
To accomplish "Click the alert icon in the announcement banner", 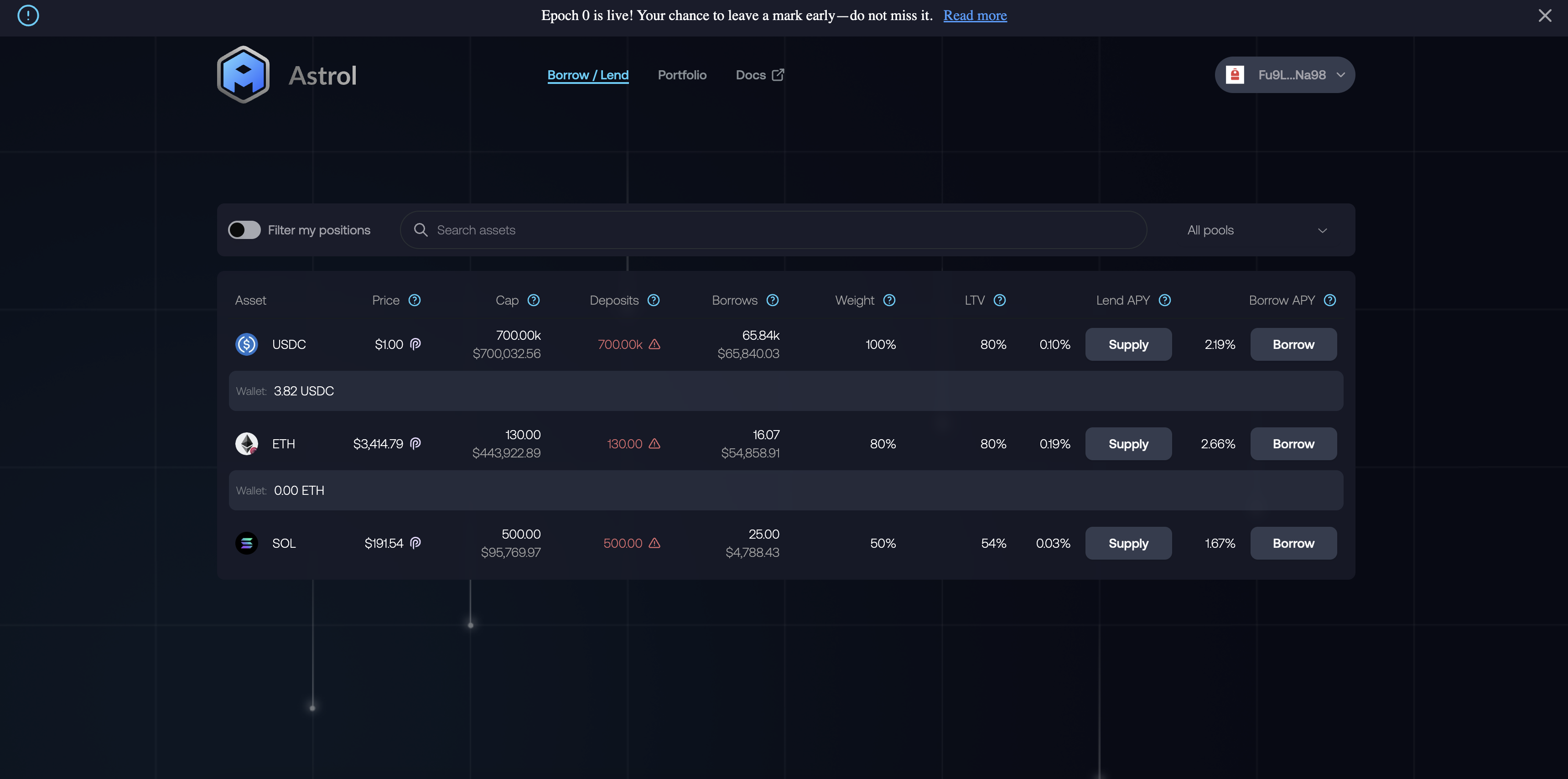I will coord(27,15).
